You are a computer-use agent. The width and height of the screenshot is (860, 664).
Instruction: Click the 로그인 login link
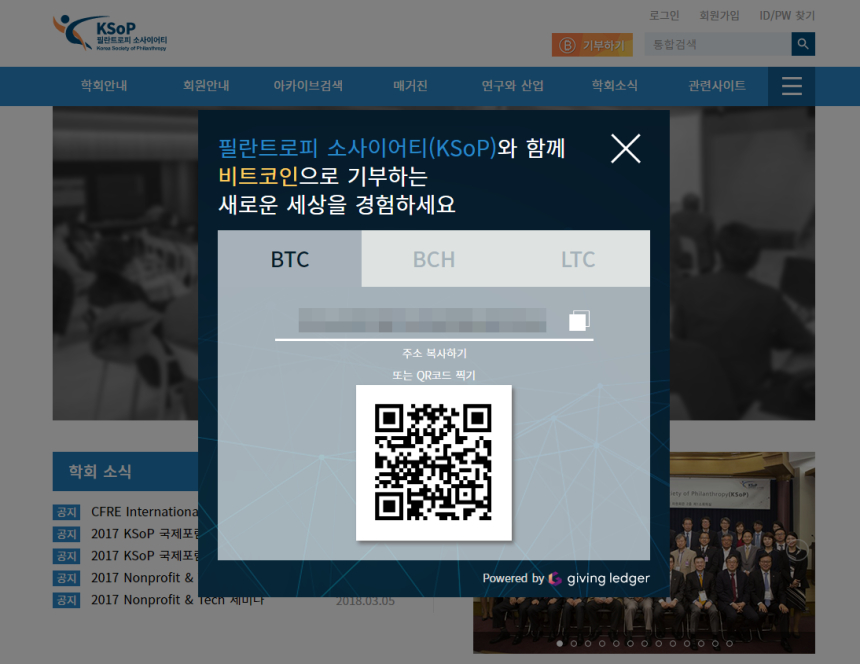coord(663,15)
